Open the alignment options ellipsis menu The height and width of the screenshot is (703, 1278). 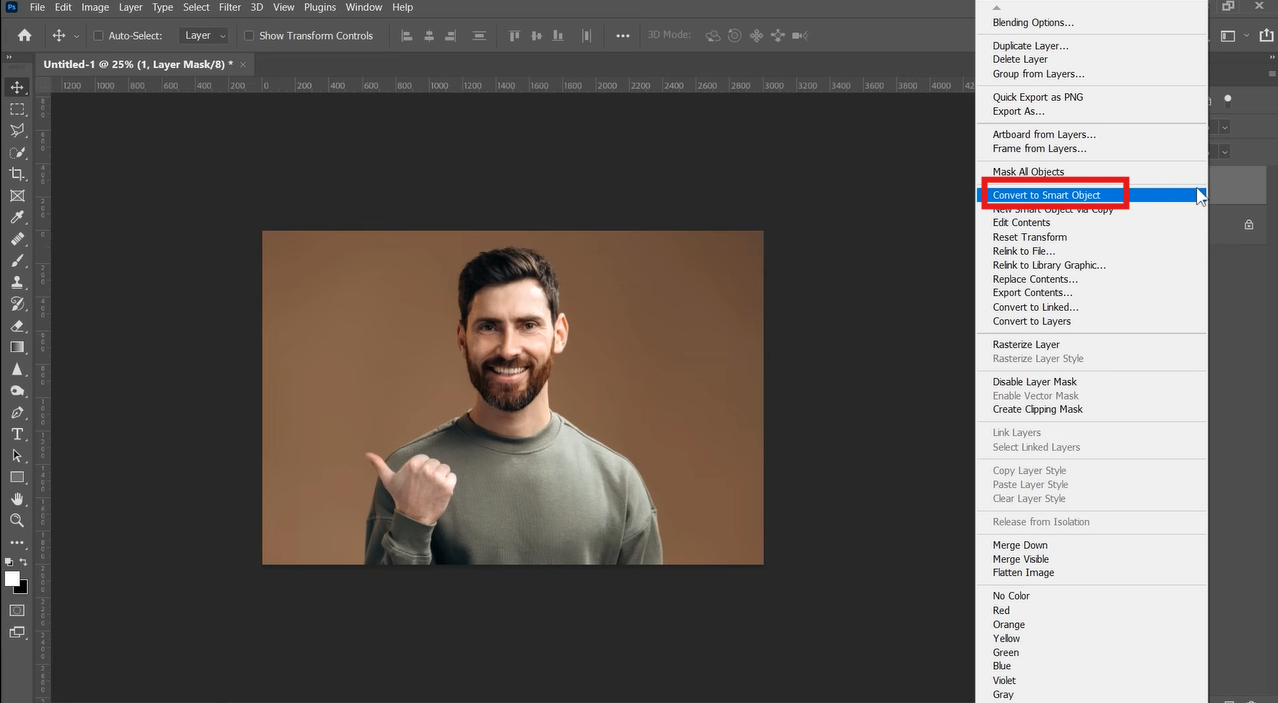pos(622,35)
